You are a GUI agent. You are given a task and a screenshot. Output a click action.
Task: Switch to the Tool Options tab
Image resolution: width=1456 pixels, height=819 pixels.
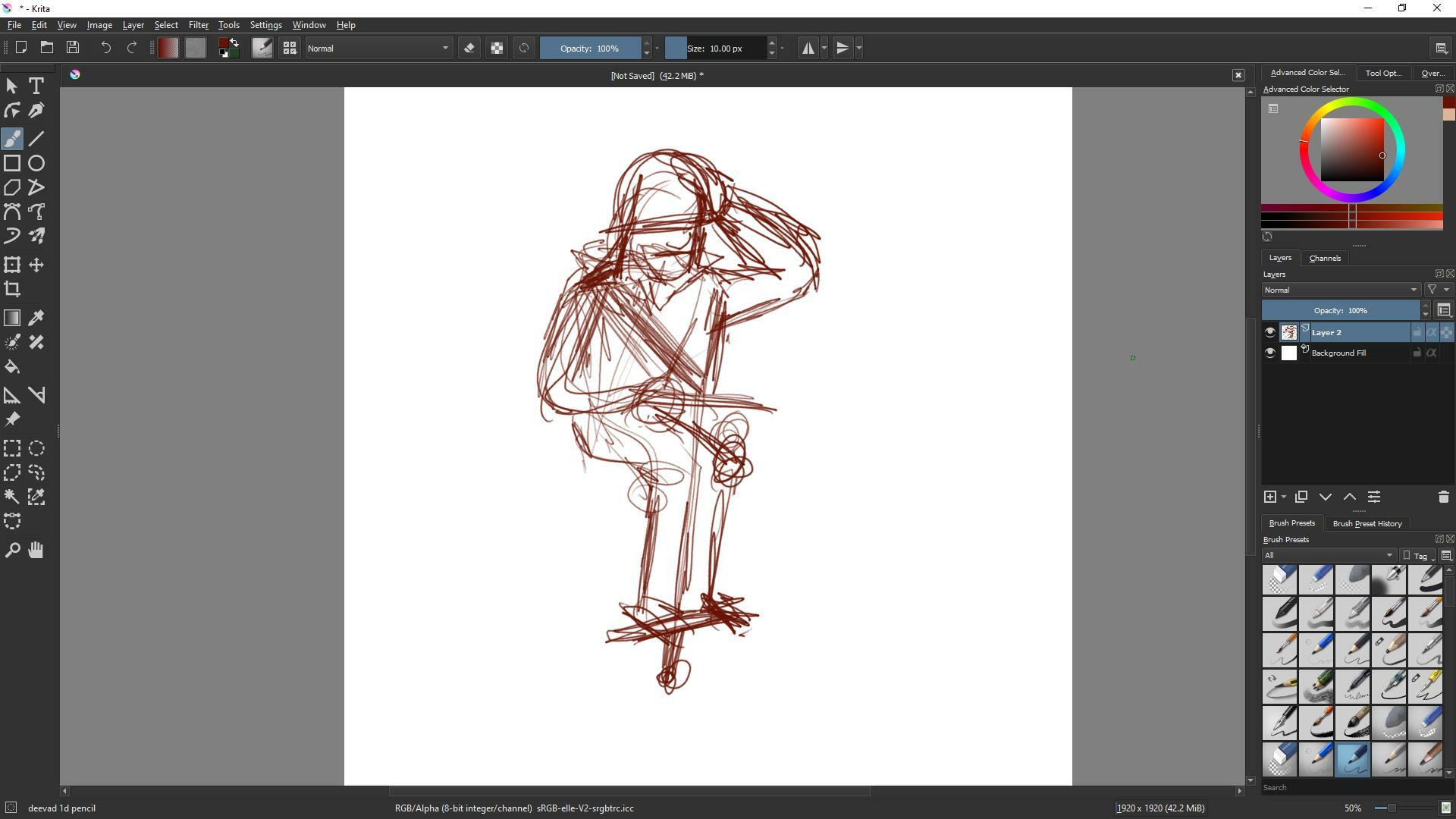coord(1383,74)
